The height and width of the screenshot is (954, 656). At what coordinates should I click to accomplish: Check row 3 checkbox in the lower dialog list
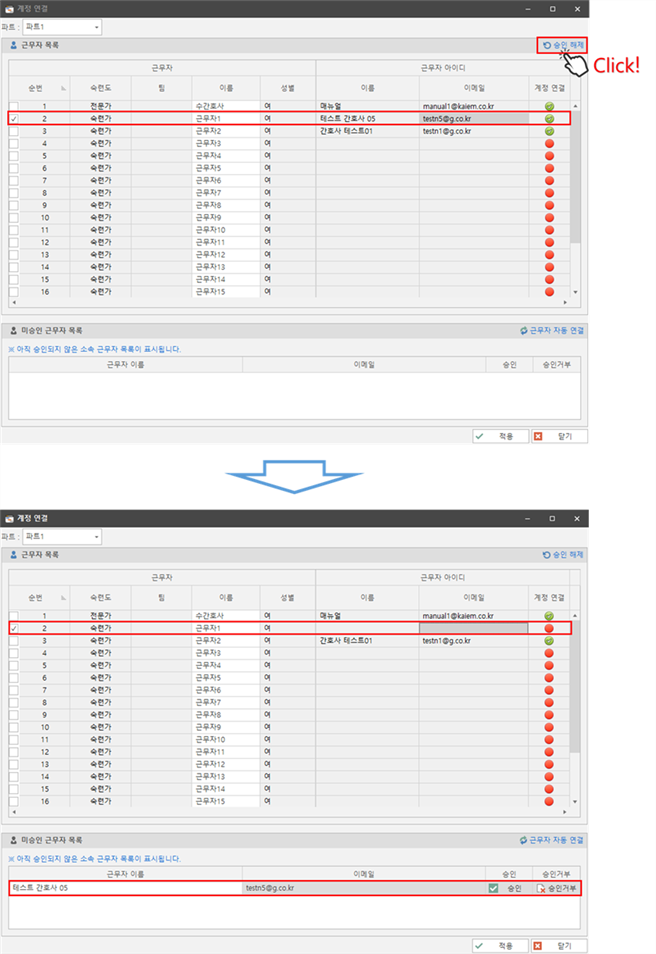pos(14,640)
